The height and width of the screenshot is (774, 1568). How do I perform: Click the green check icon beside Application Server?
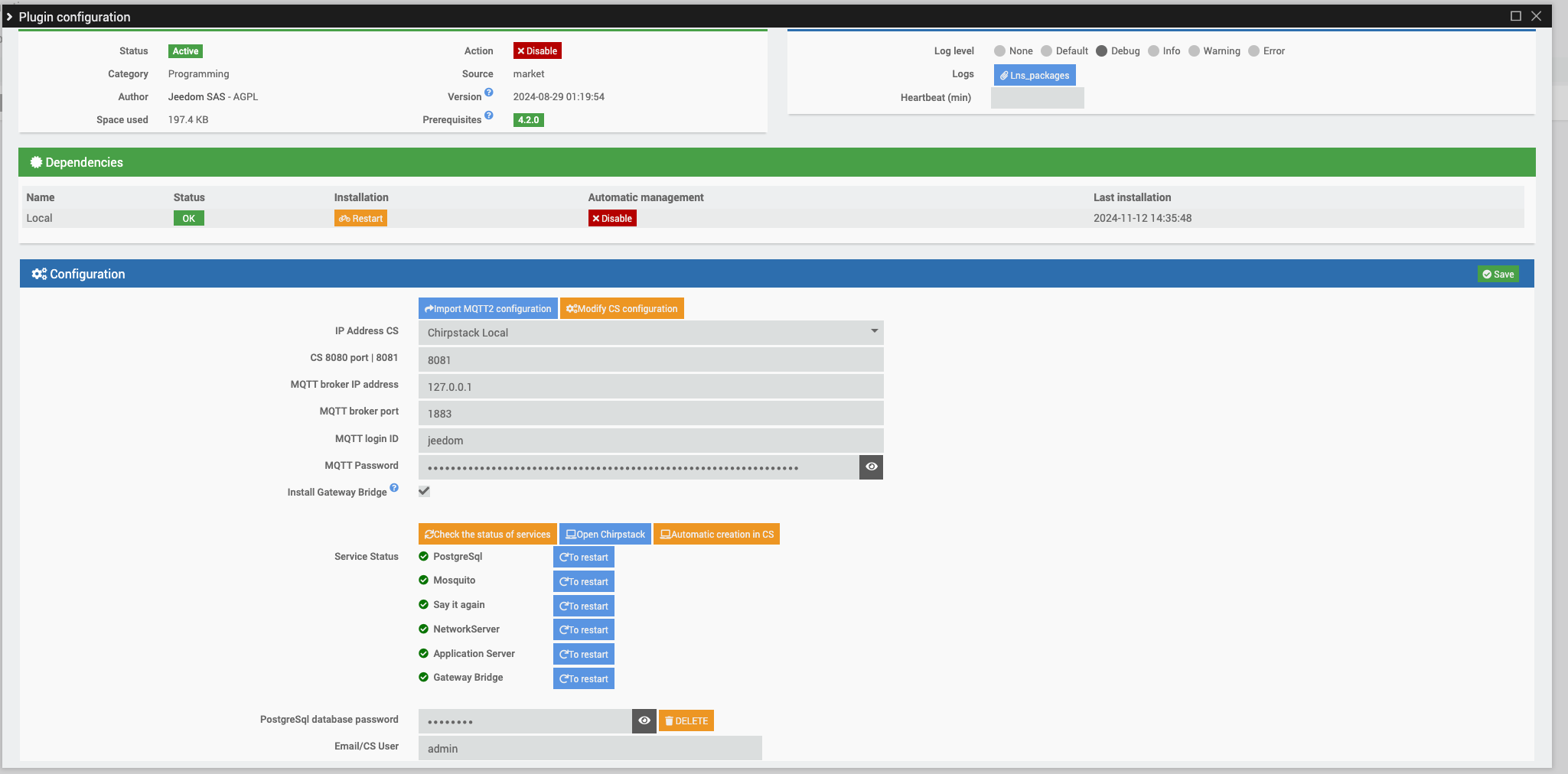click(x=423, y=653)
